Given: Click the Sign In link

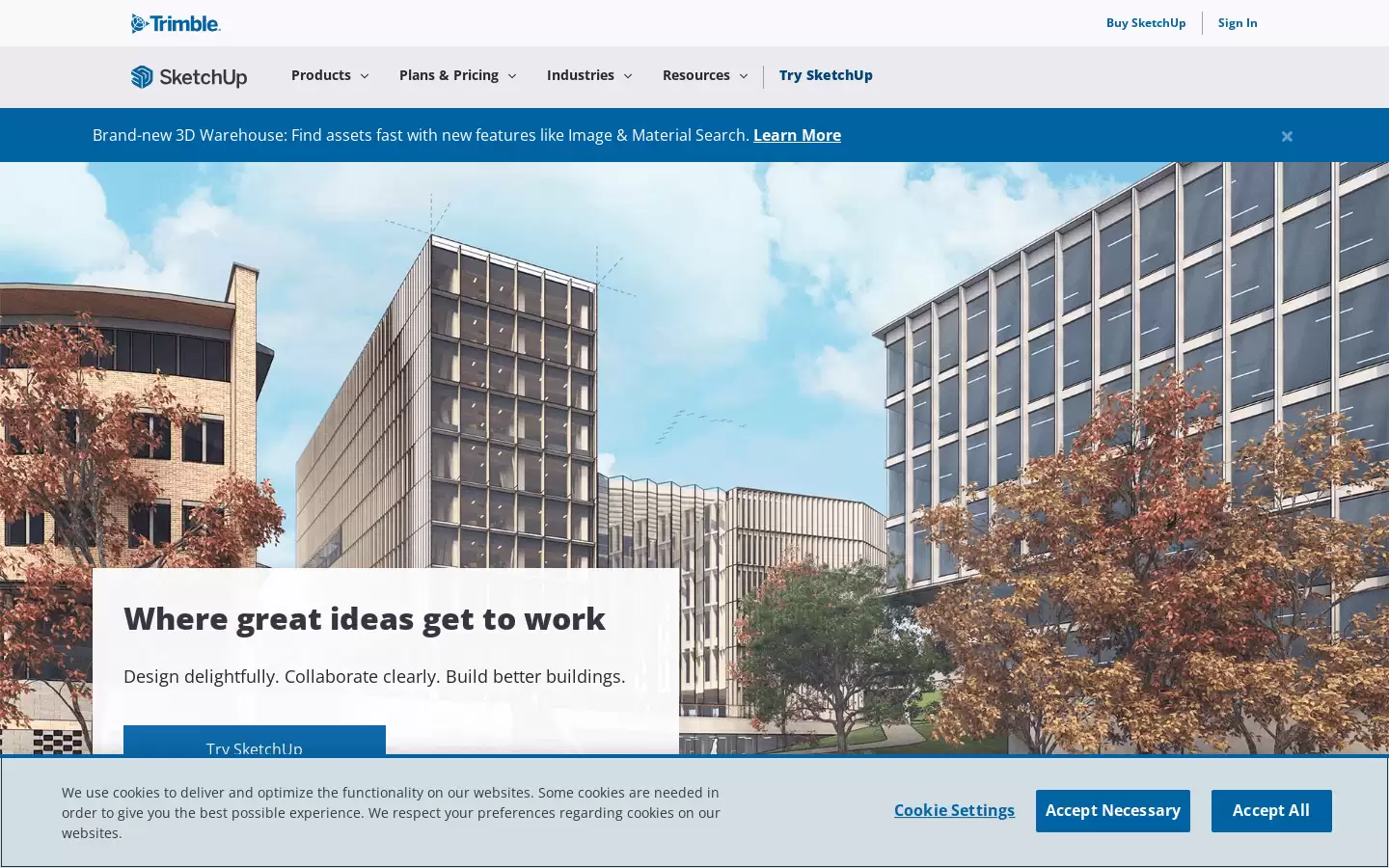Looking at the screenshot, I should [x=1238, y=23].
